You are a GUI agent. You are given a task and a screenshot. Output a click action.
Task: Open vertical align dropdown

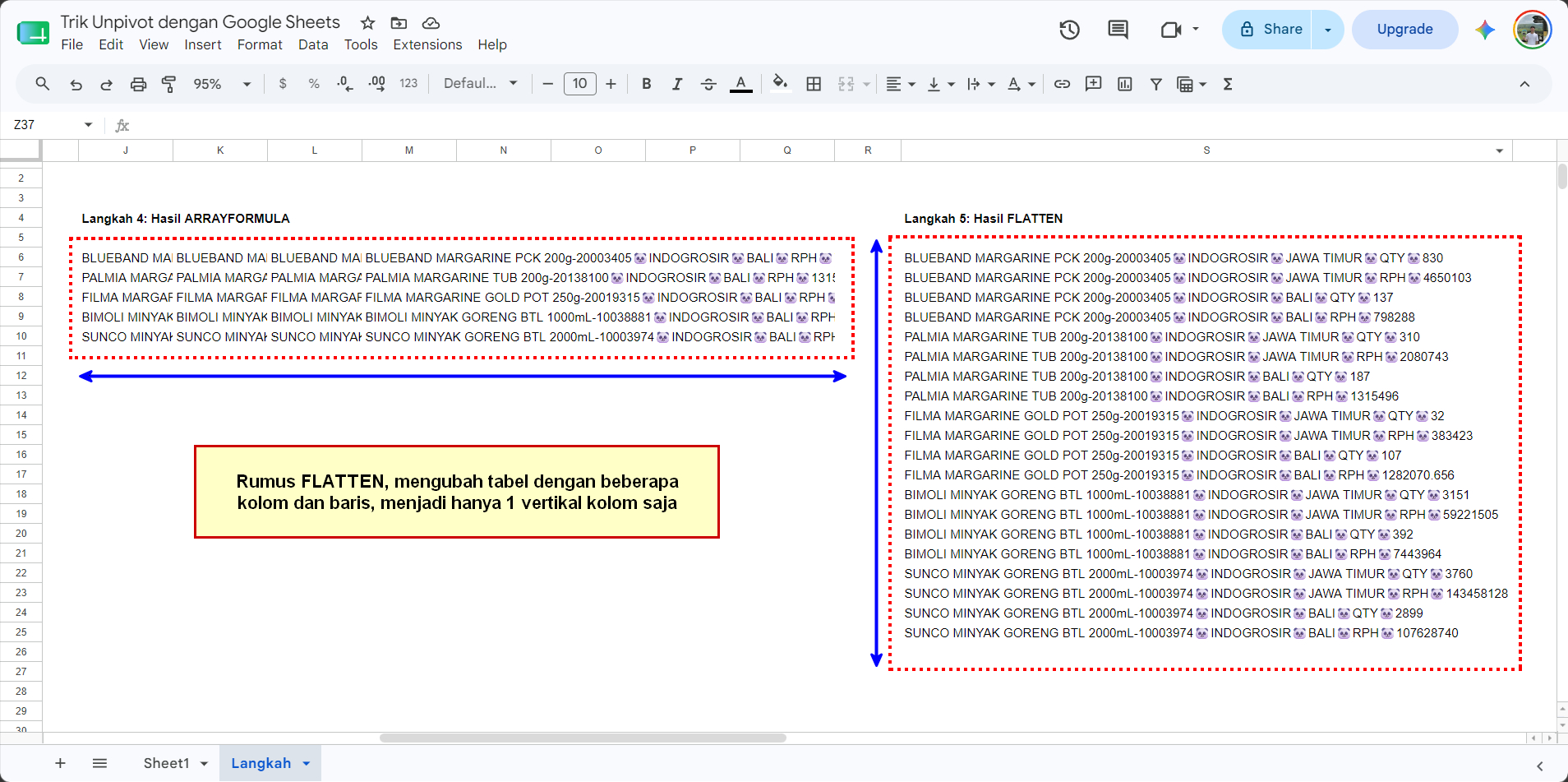coord(941,84)
